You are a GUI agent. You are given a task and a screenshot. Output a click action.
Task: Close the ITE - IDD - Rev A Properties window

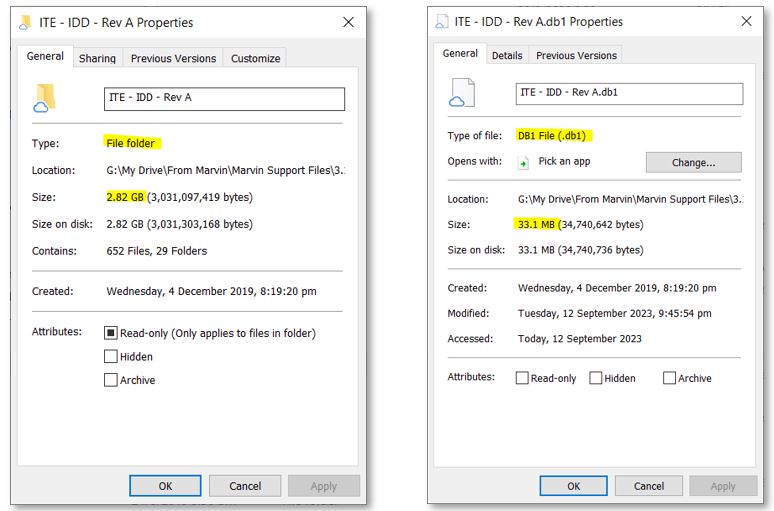(x=348, y=22)
